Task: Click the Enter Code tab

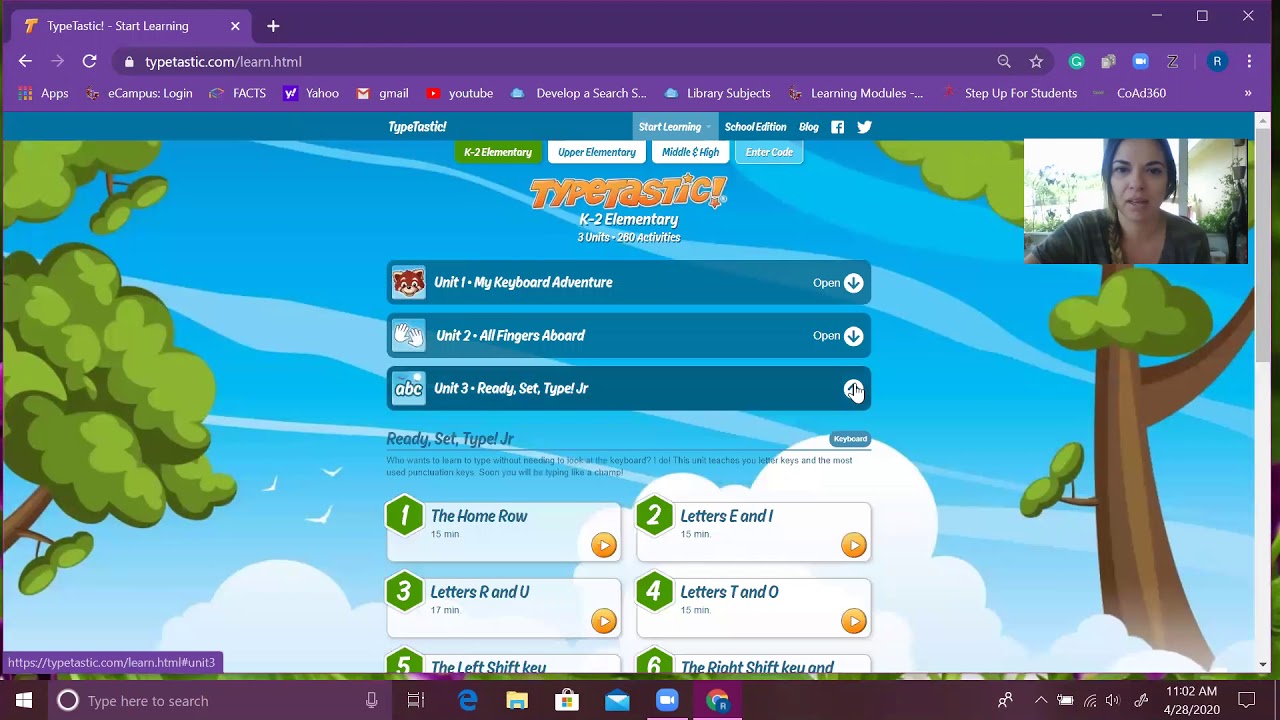Action: point(769,152)
